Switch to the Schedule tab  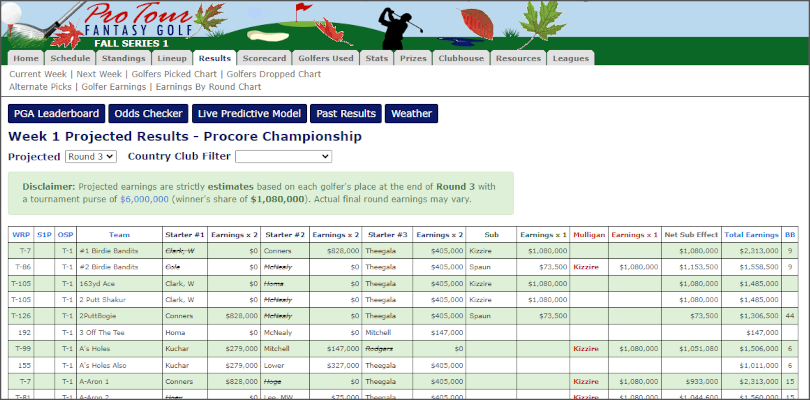[70, 58]
